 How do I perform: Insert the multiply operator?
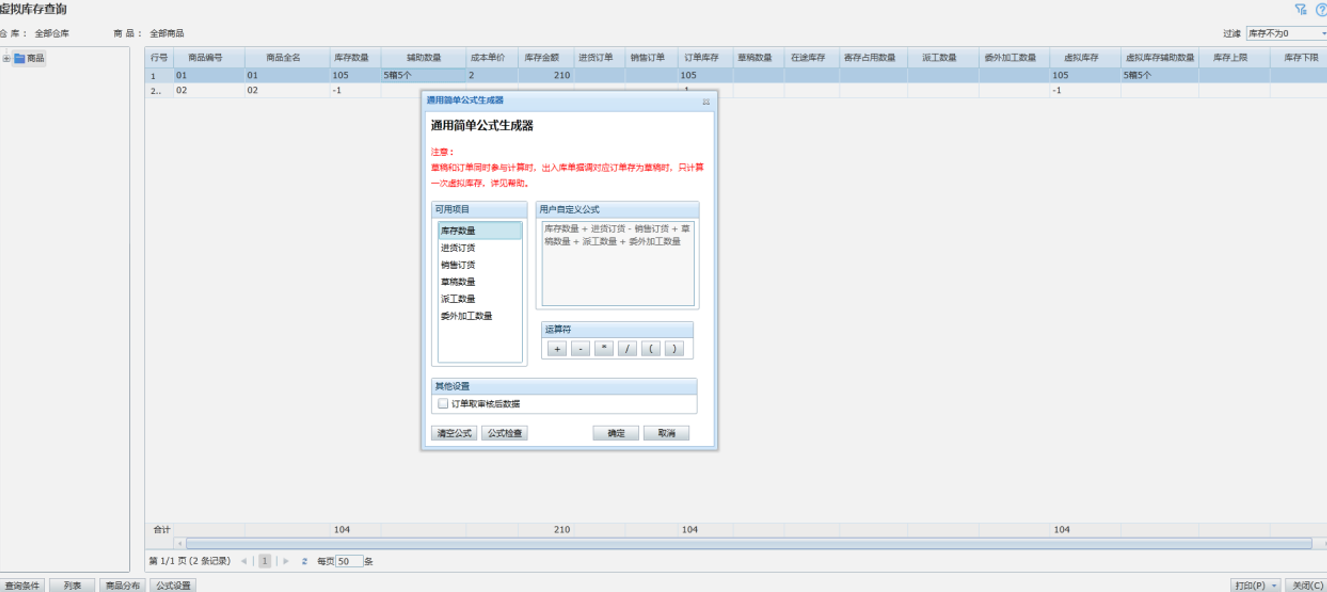[604, 349]
